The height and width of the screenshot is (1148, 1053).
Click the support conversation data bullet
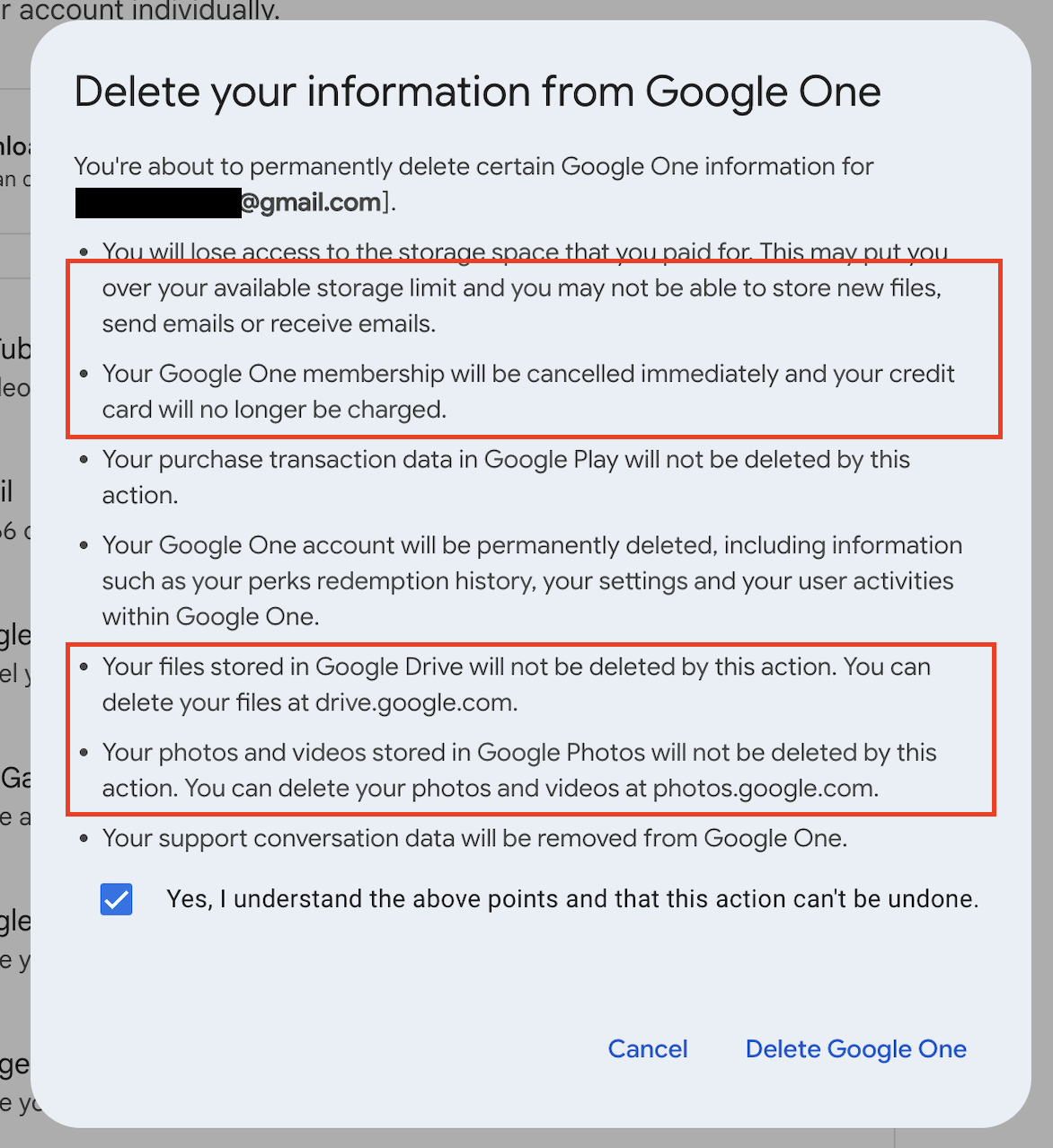(x=474, y=839)
